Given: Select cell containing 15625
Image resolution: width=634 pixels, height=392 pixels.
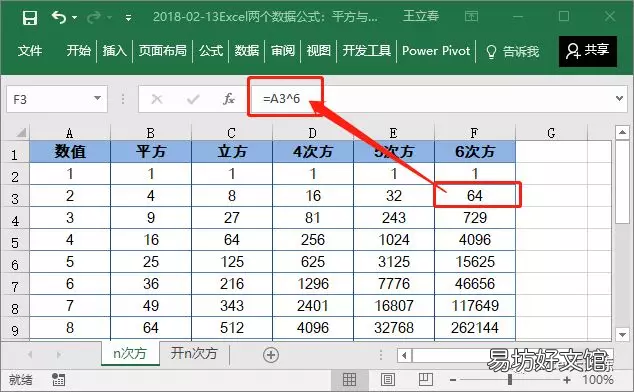Looking at the screenshot, I should pos(475,262).
